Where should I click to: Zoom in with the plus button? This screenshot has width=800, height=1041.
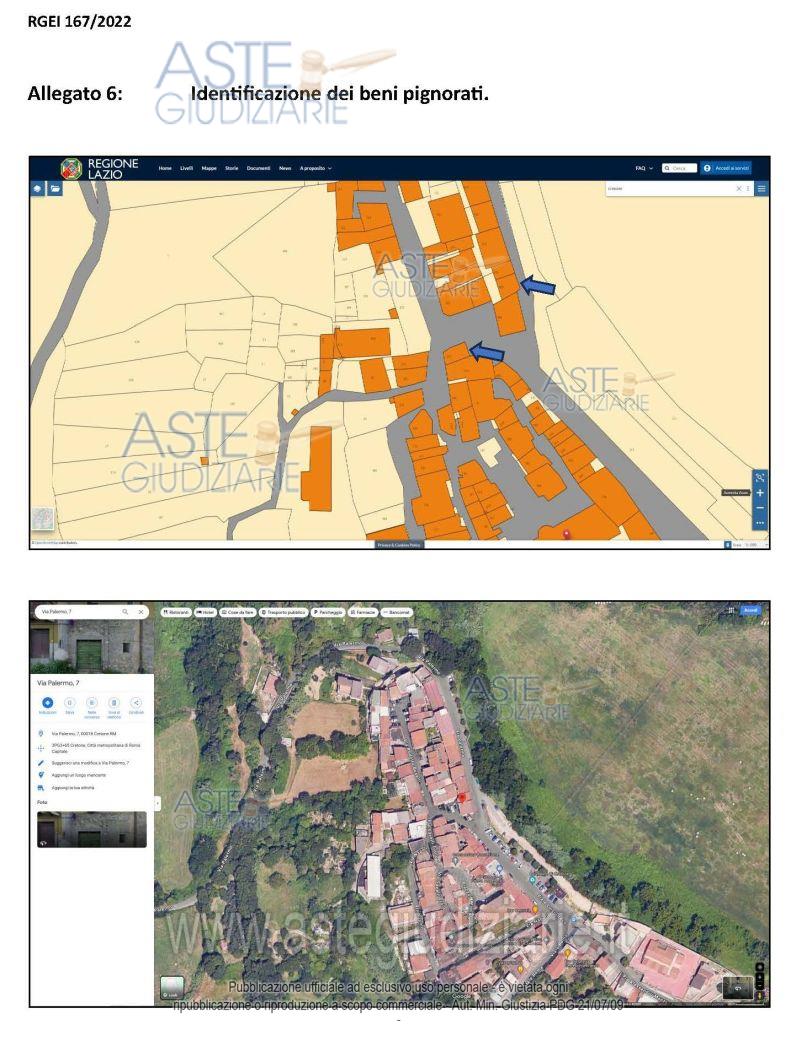(x=760, y=493)
